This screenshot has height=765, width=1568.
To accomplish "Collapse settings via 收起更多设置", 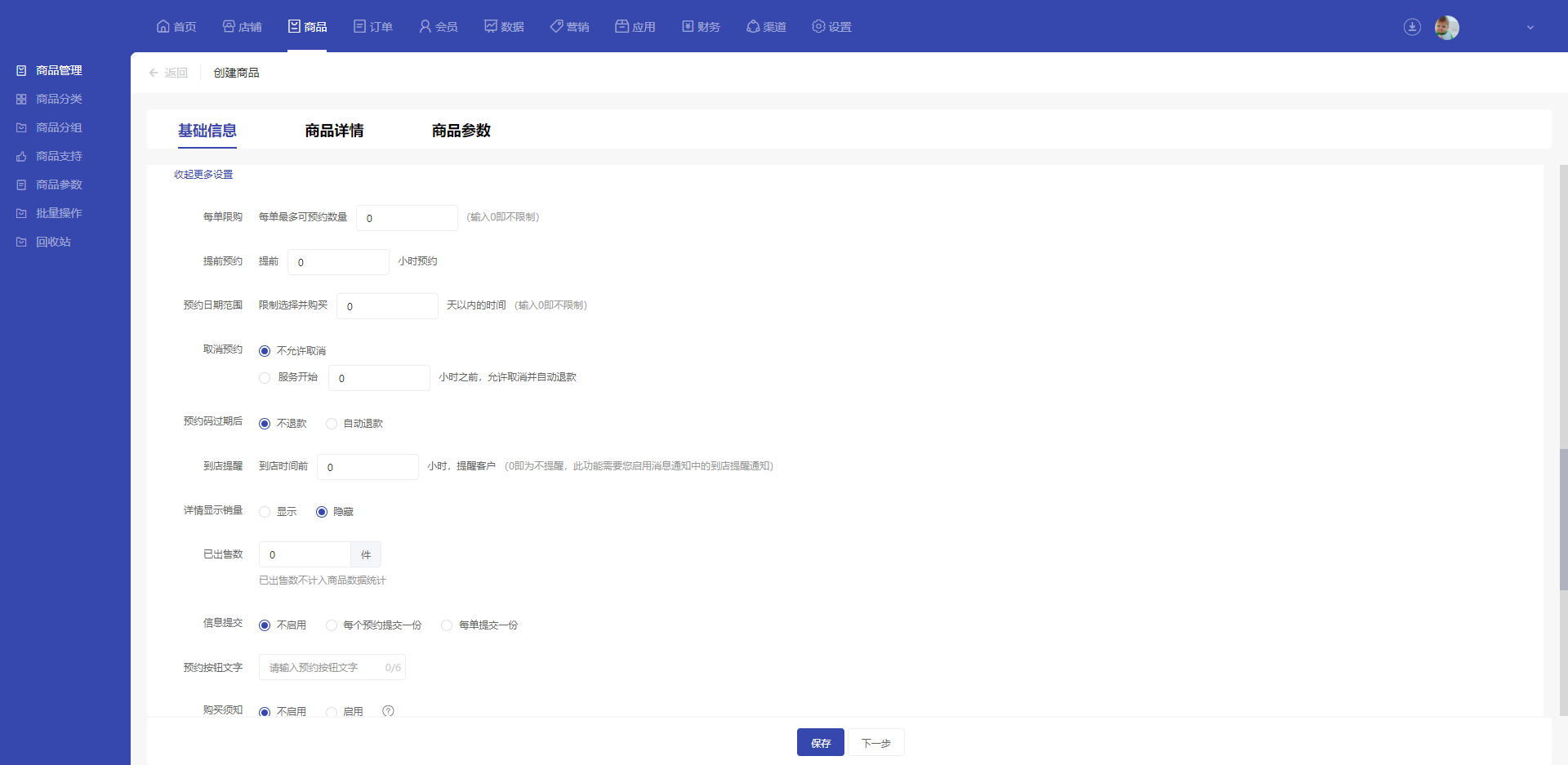I will [203, 175].
